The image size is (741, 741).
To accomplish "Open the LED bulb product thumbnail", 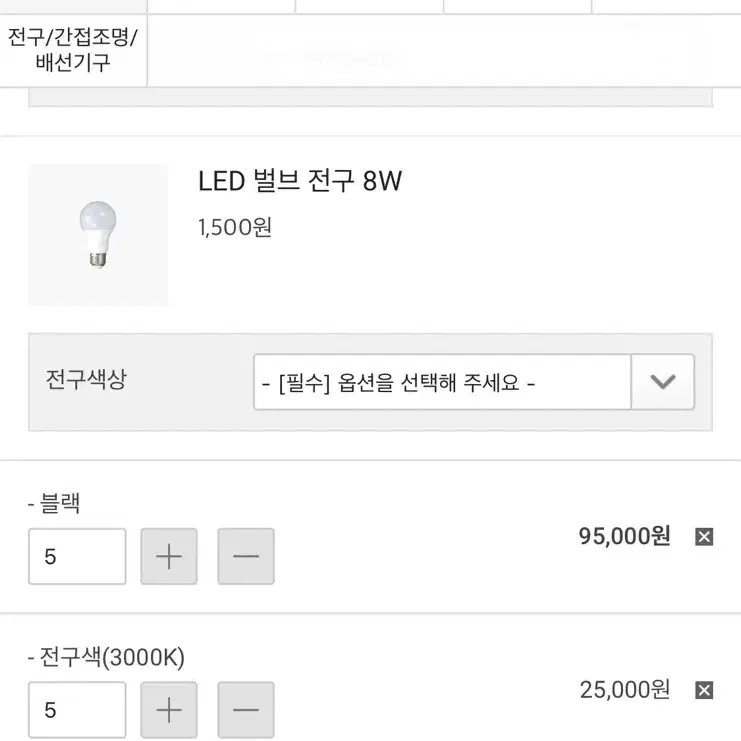I will tap(98, 234).
